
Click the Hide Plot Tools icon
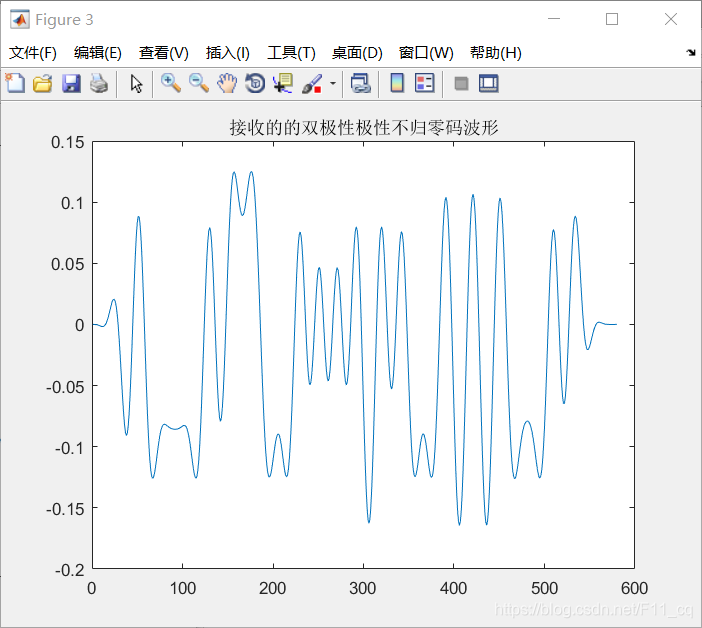click(x=461, y=83)
